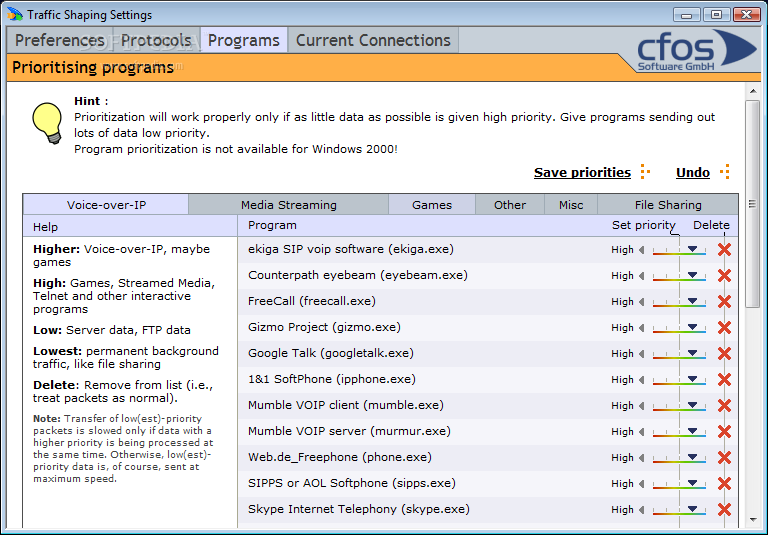Delete FreeCall (freecall.exe) entry
Screen dimensions: 768x535
tap(724, 302)
